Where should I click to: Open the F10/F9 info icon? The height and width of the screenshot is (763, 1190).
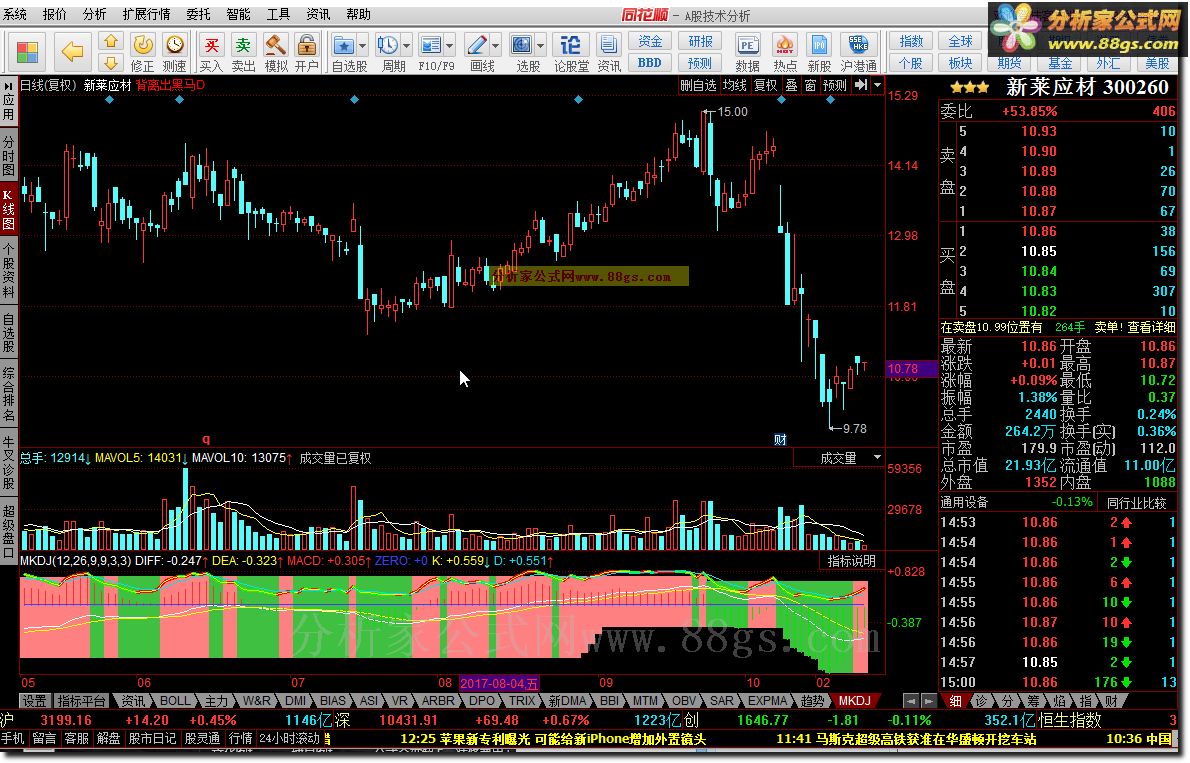click(431, 45)
